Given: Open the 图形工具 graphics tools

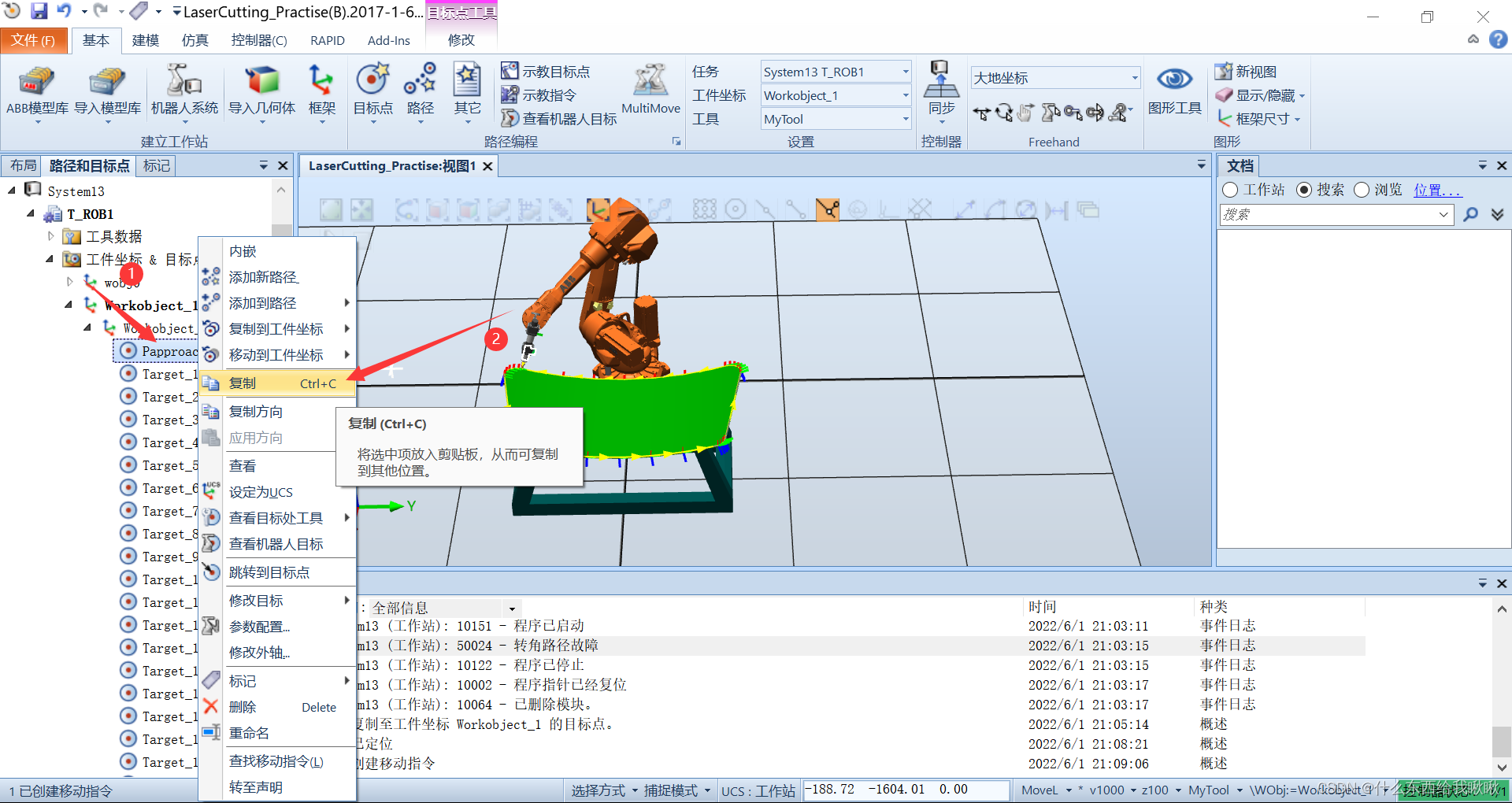Looking at the screenshot, I should pyautogui.click(x=1174, y=91).
